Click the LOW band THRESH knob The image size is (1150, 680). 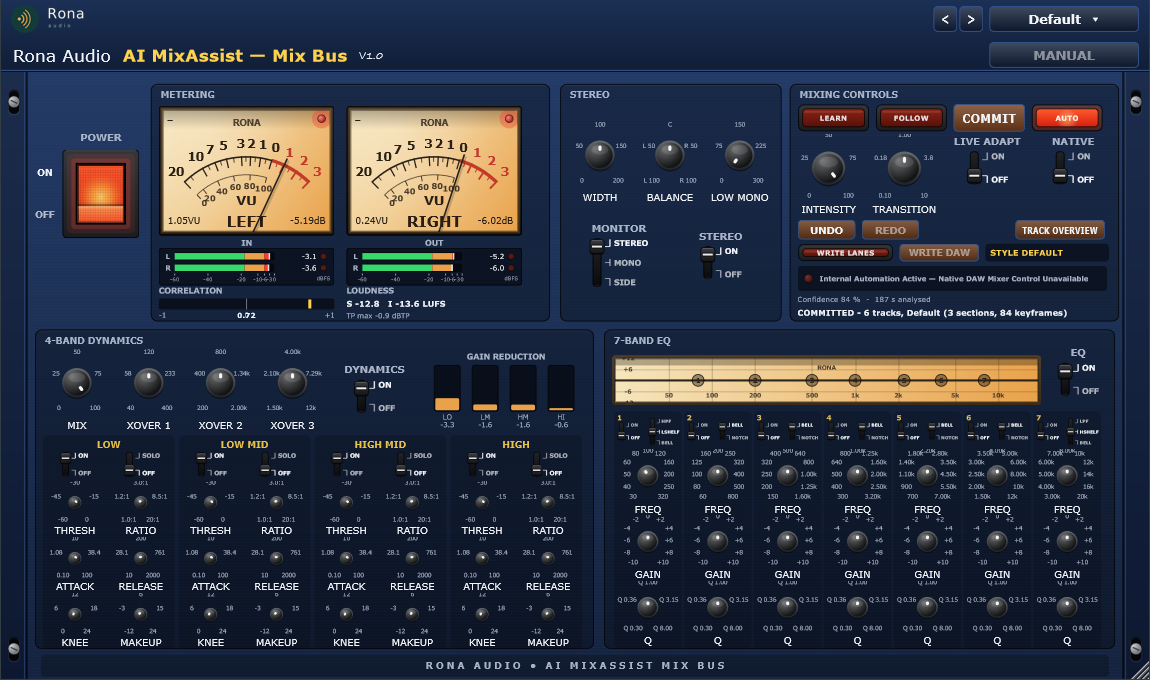[75, 502]
